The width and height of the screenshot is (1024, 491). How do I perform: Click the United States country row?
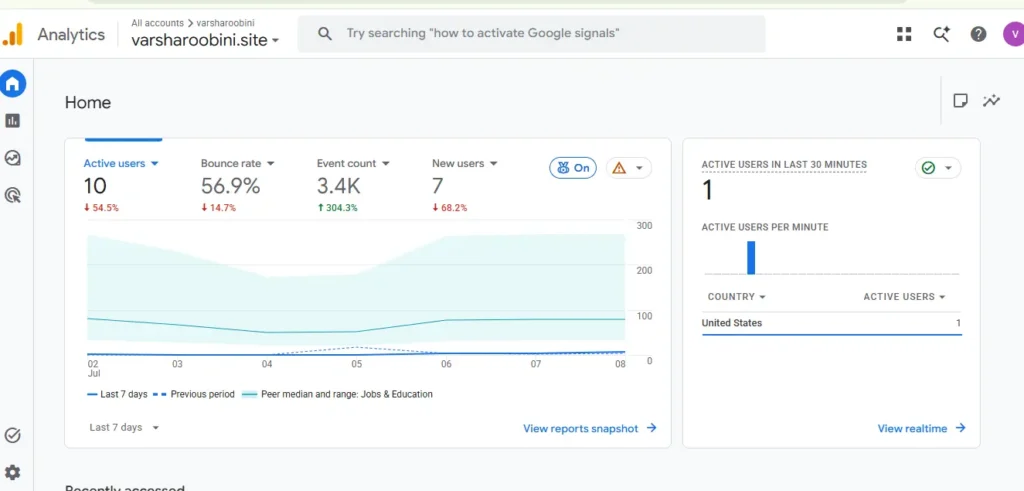pos(831,323)
